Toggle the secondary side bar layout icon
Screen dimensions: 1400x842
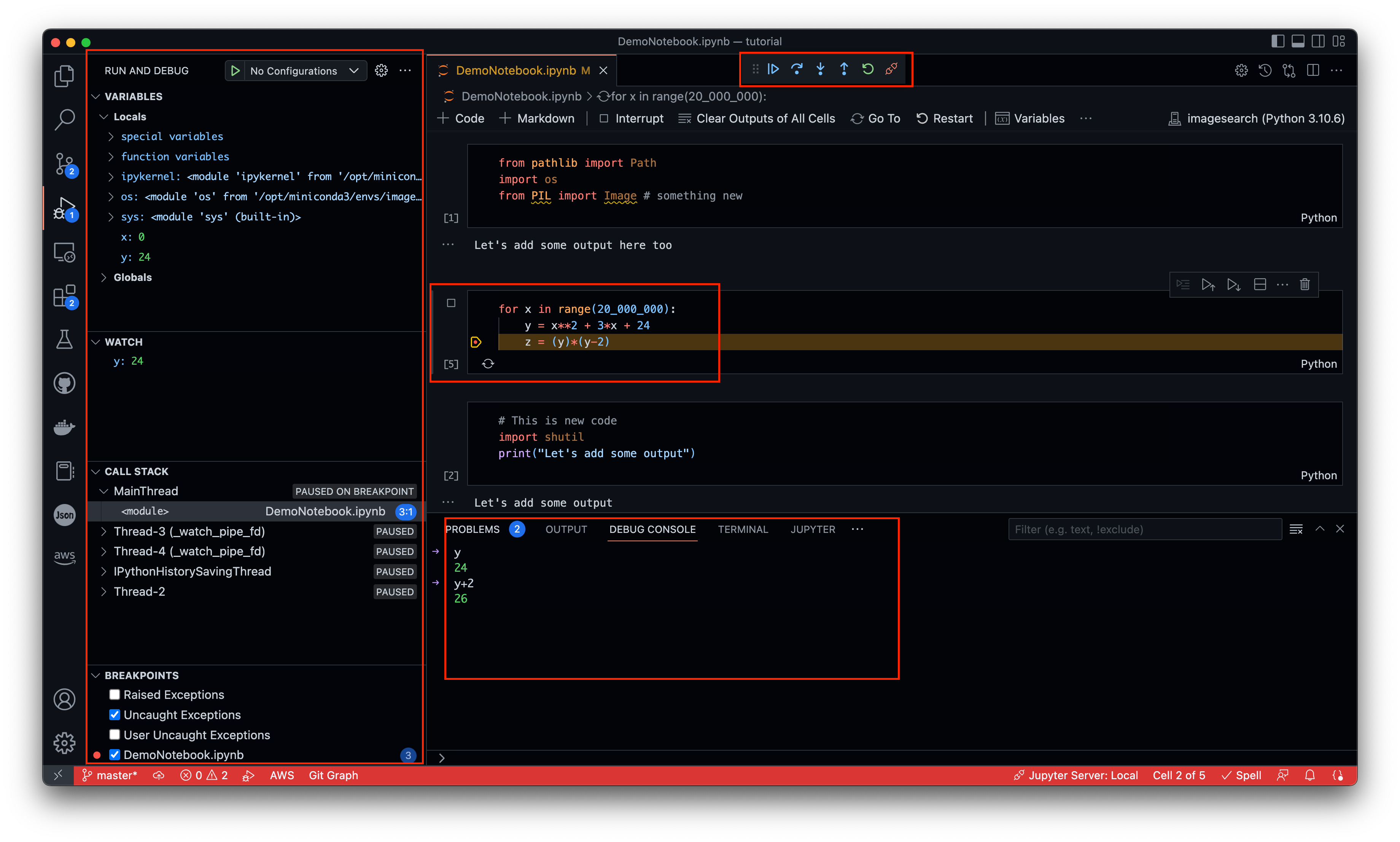[x=1318, y=41]
